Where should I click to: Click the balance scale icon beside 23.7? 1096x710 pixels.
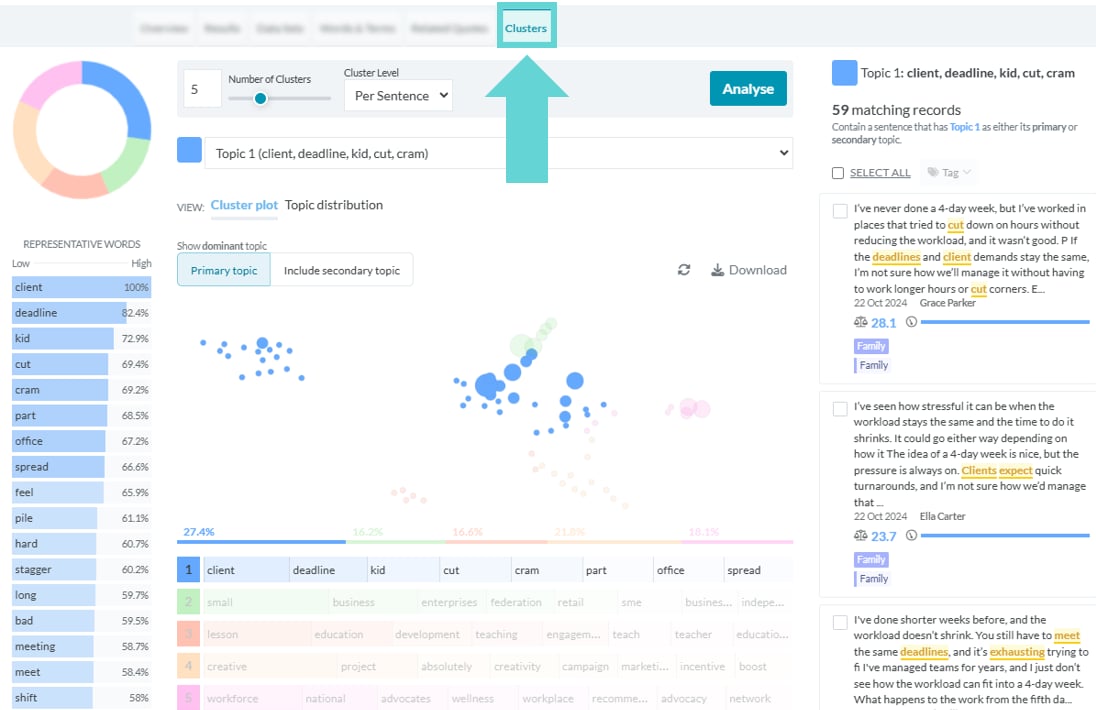click(x=860, y=535)
